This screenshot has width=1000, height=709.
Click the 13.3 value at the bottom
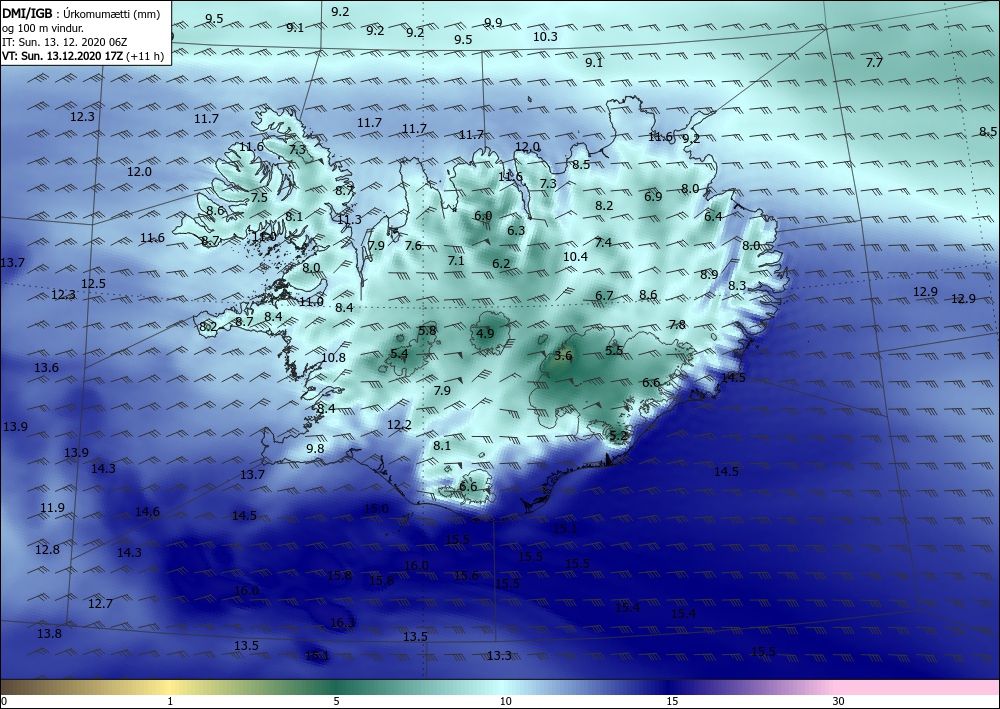(x=499, y=655)
